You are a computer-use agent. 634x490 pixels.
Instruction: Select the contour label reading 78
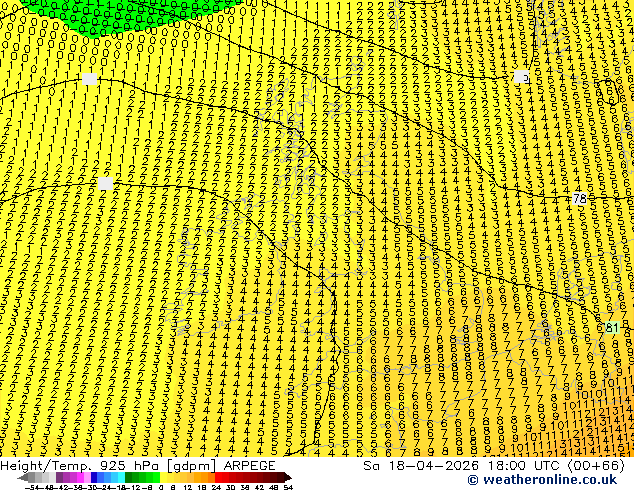pos(579,199)
